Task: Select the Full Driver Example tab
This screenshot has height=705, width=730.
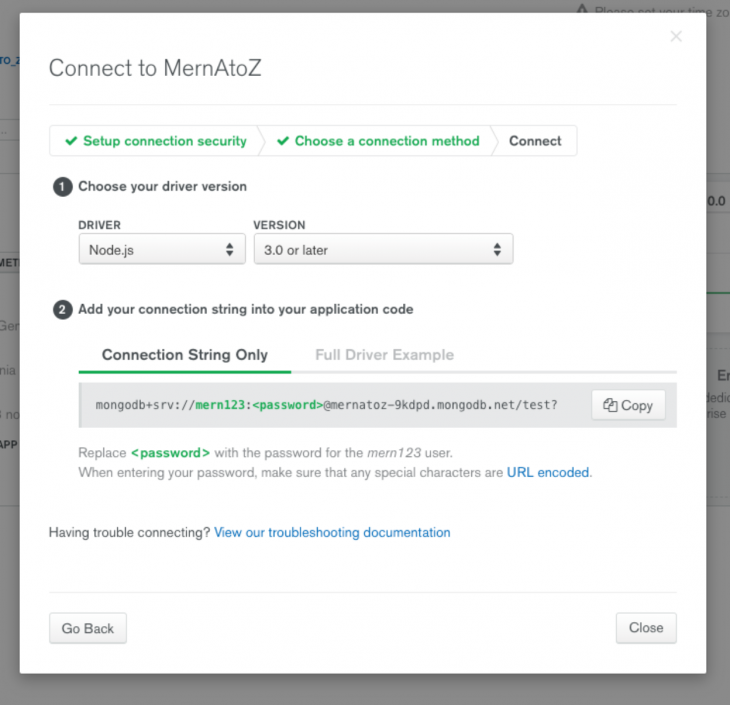Action: (x=384, y=355)
